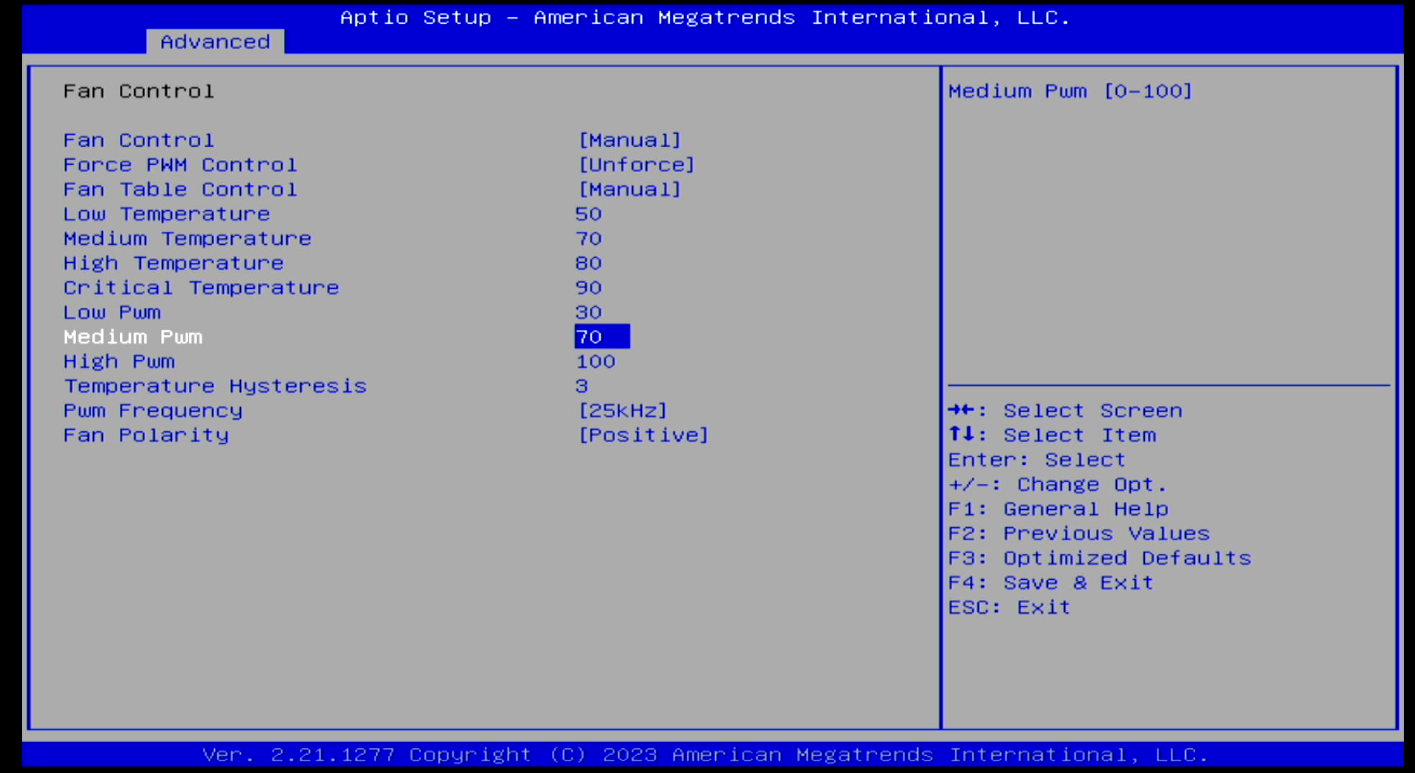The width and height of the screenshot is (1415, 773).
Task: Edit the Critical Temperature value 90
Action: coord(588,288)
